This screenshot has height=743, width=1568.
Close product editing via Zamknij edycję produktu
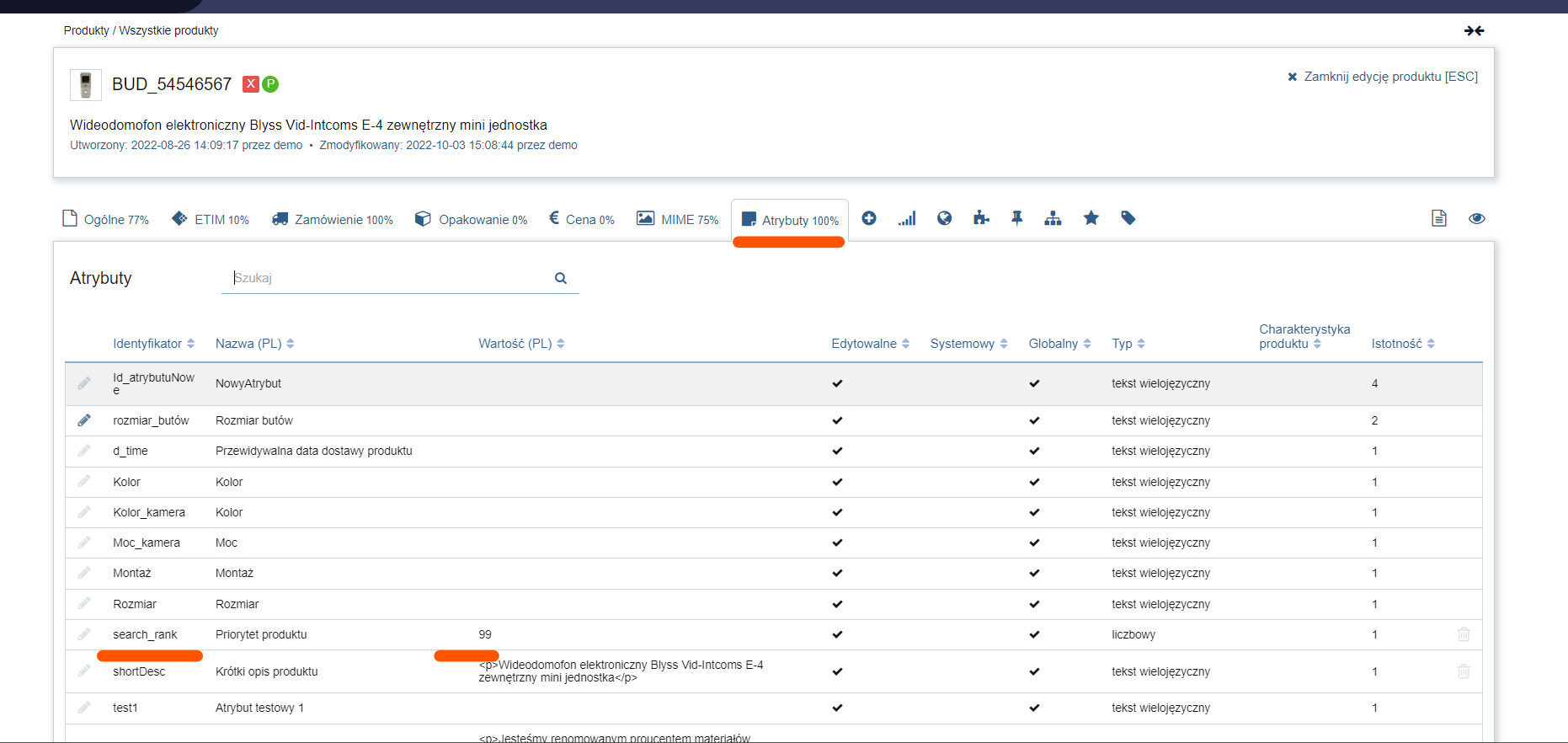[x=1383, y=77]
